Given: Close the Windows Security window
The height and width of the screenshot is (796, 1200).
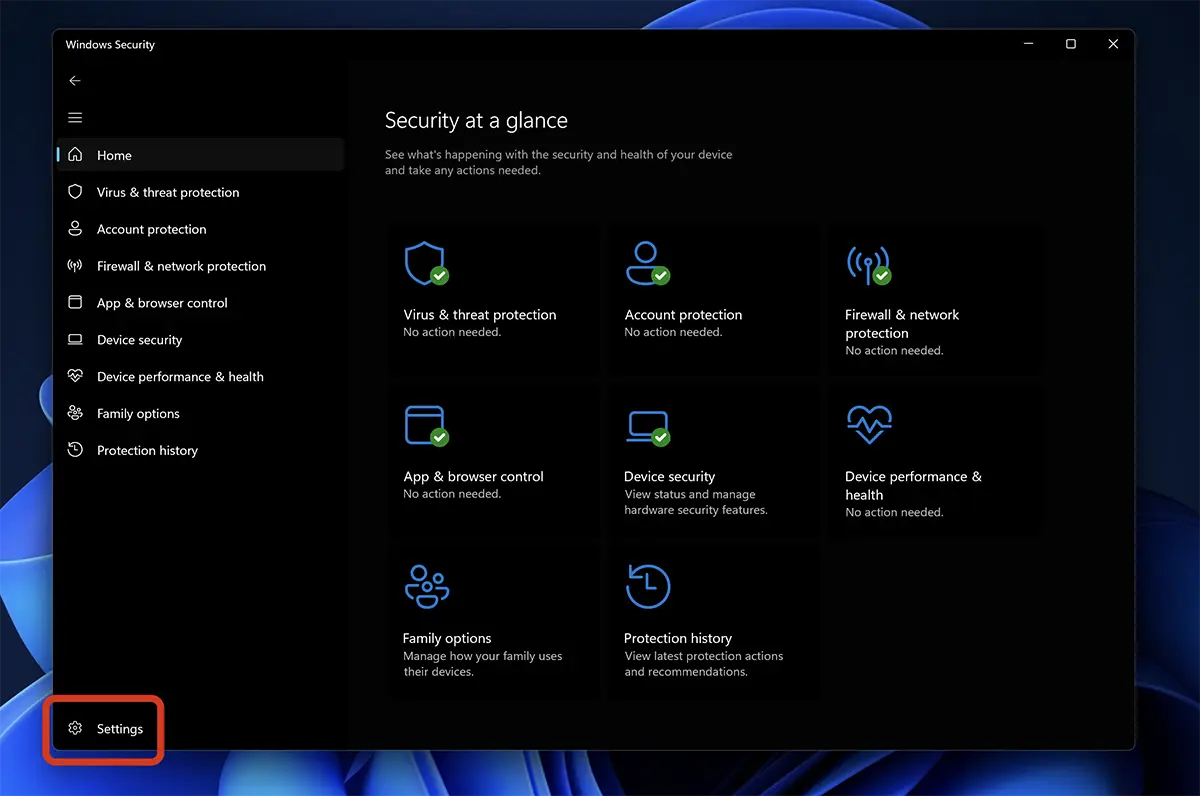Looking at the screenshot, I should [1113, 44].
